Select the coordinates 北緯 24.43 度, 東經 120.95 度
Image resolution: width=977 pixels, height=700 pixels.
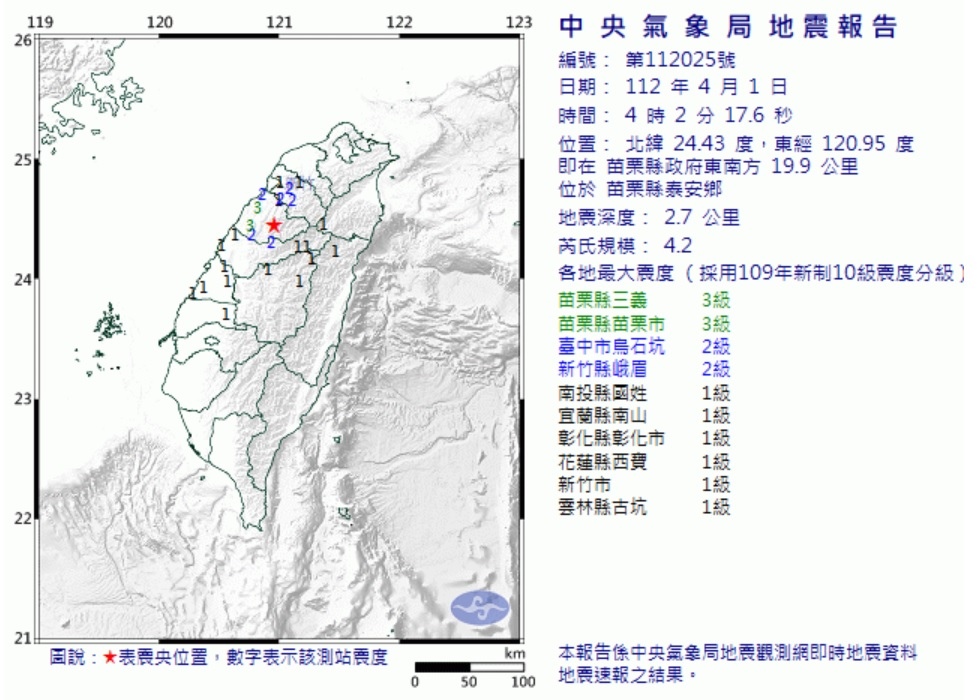pos(770,144)
